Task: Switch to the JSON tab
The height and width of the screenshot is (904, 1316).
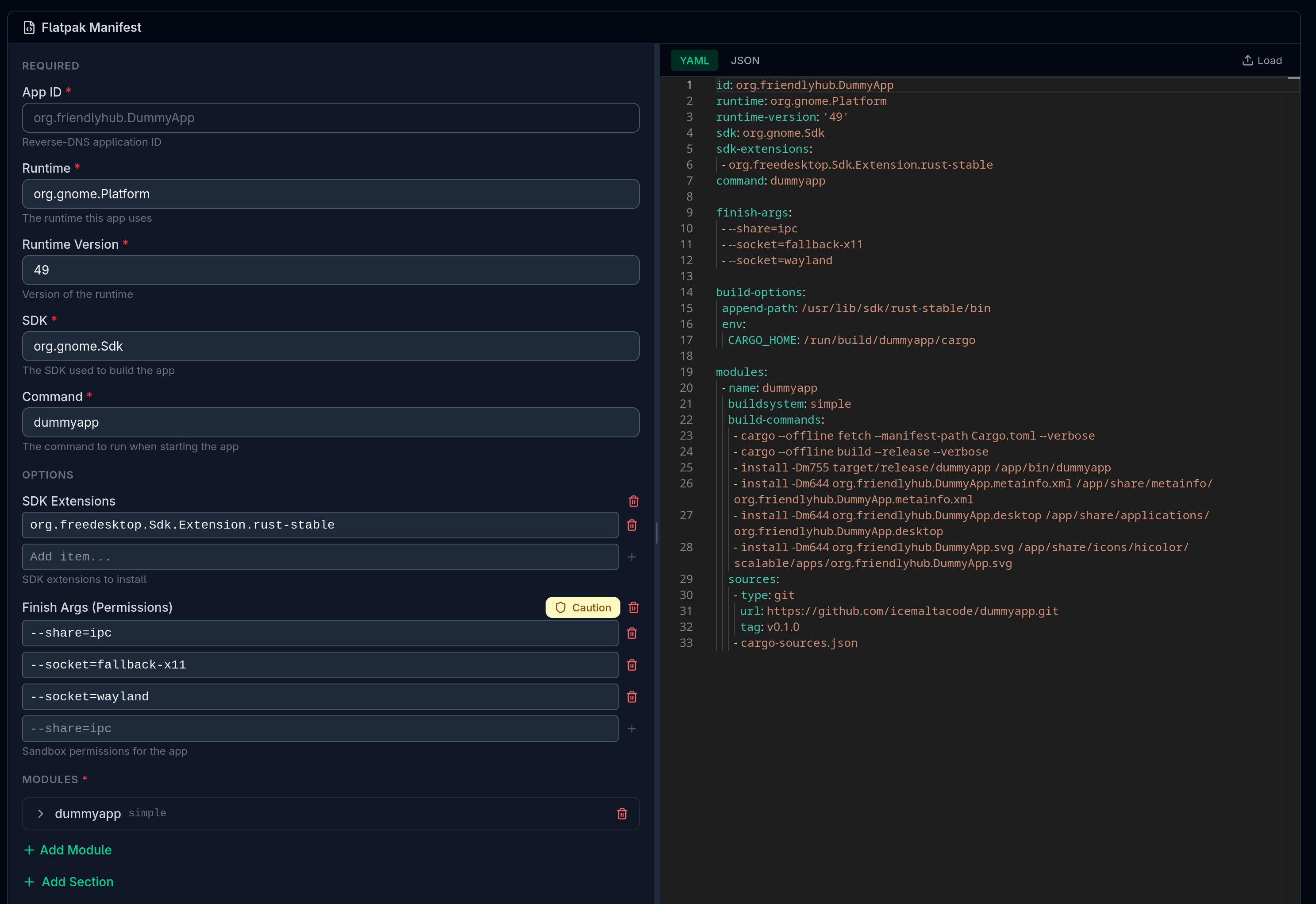Action: click(x=745, y=60)
